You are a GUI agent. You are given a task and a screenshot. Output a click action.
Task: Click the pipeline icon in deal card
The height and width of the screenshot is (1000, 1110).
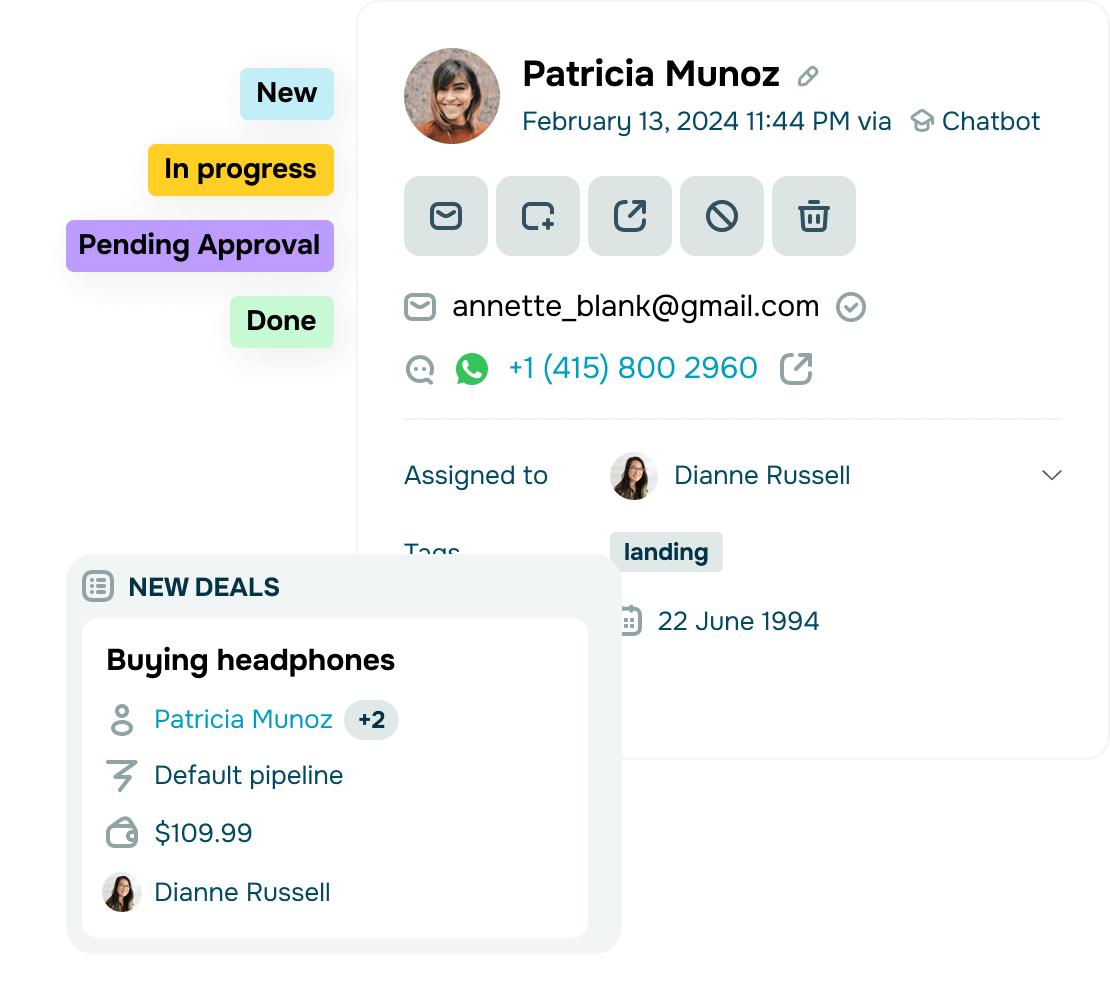tap(121, 776)
